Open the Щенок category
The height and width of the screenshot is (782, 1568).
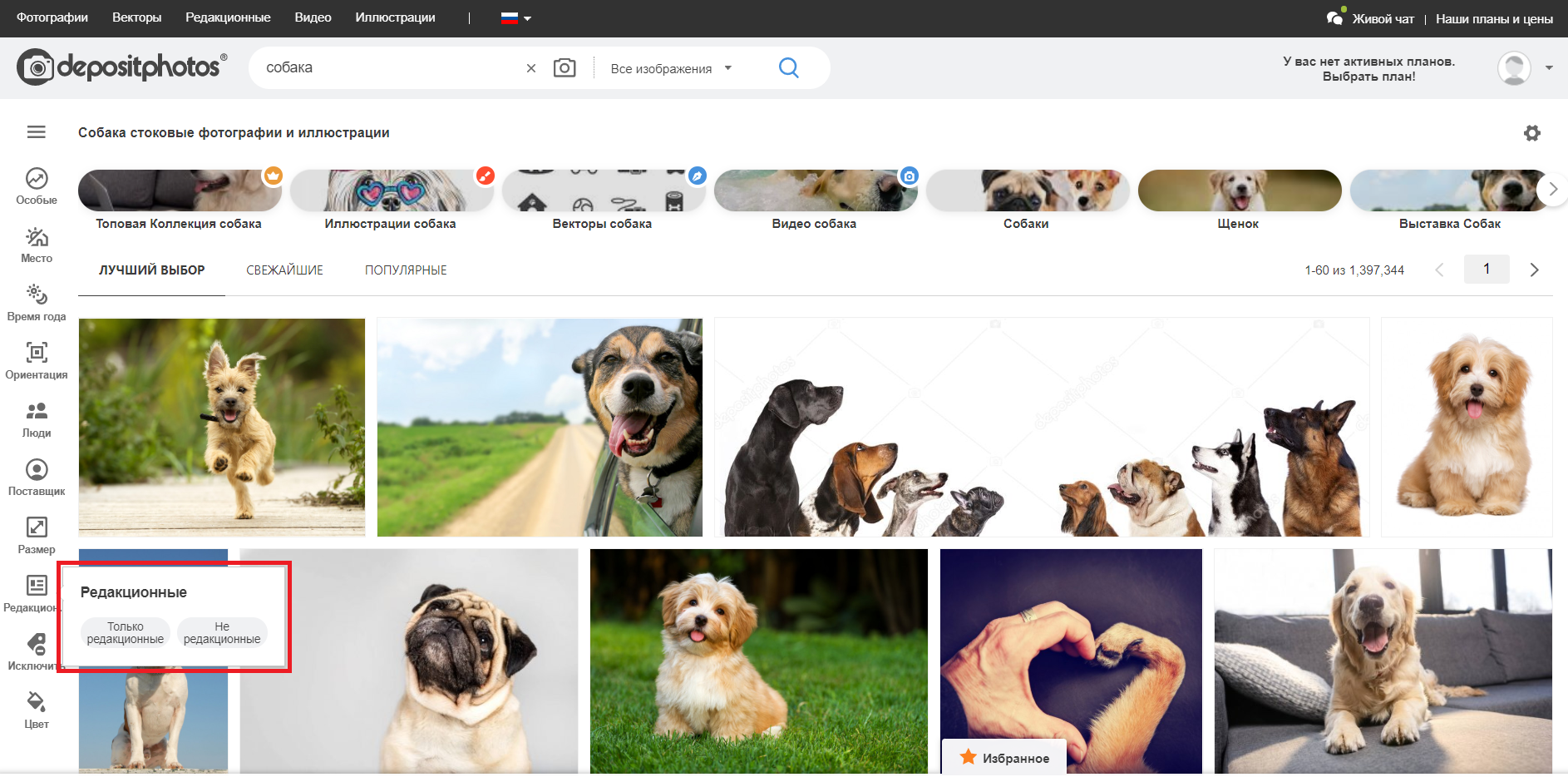[x=1239, y=200]
